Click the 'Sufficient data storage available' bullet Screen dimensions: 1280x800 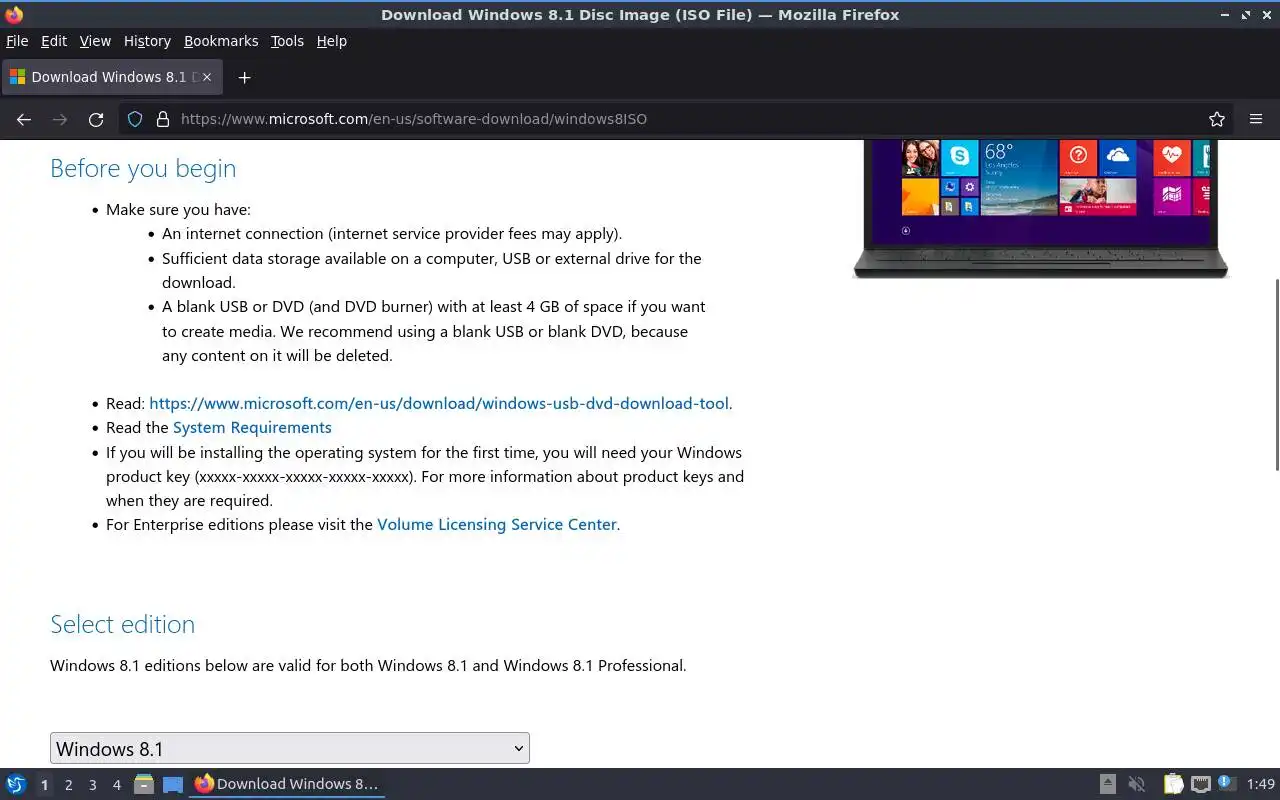coord(432,270)
